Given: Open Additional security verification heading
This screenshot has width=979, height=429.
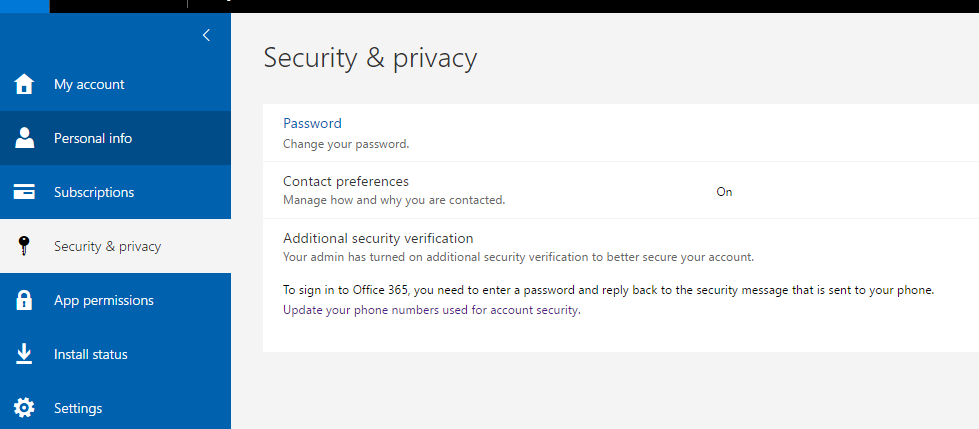Looking at the screenshot, I should pos(378,238).
